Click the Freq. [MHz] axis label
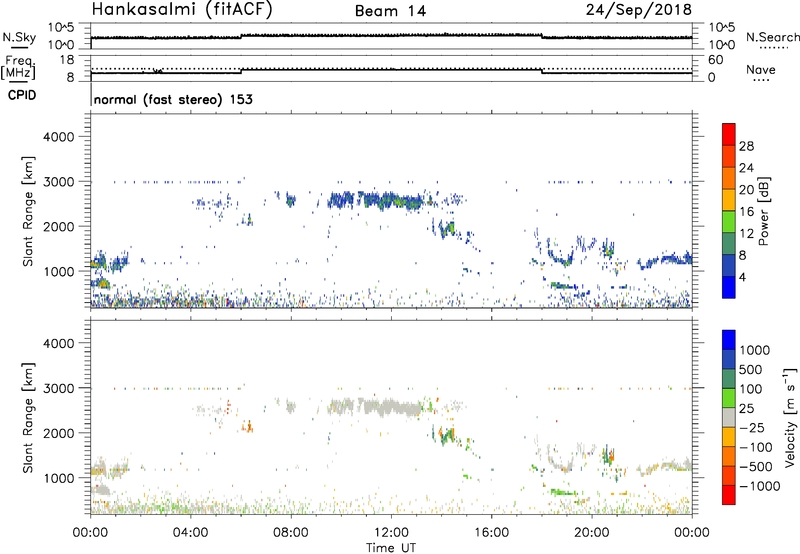 click(20, 67)
